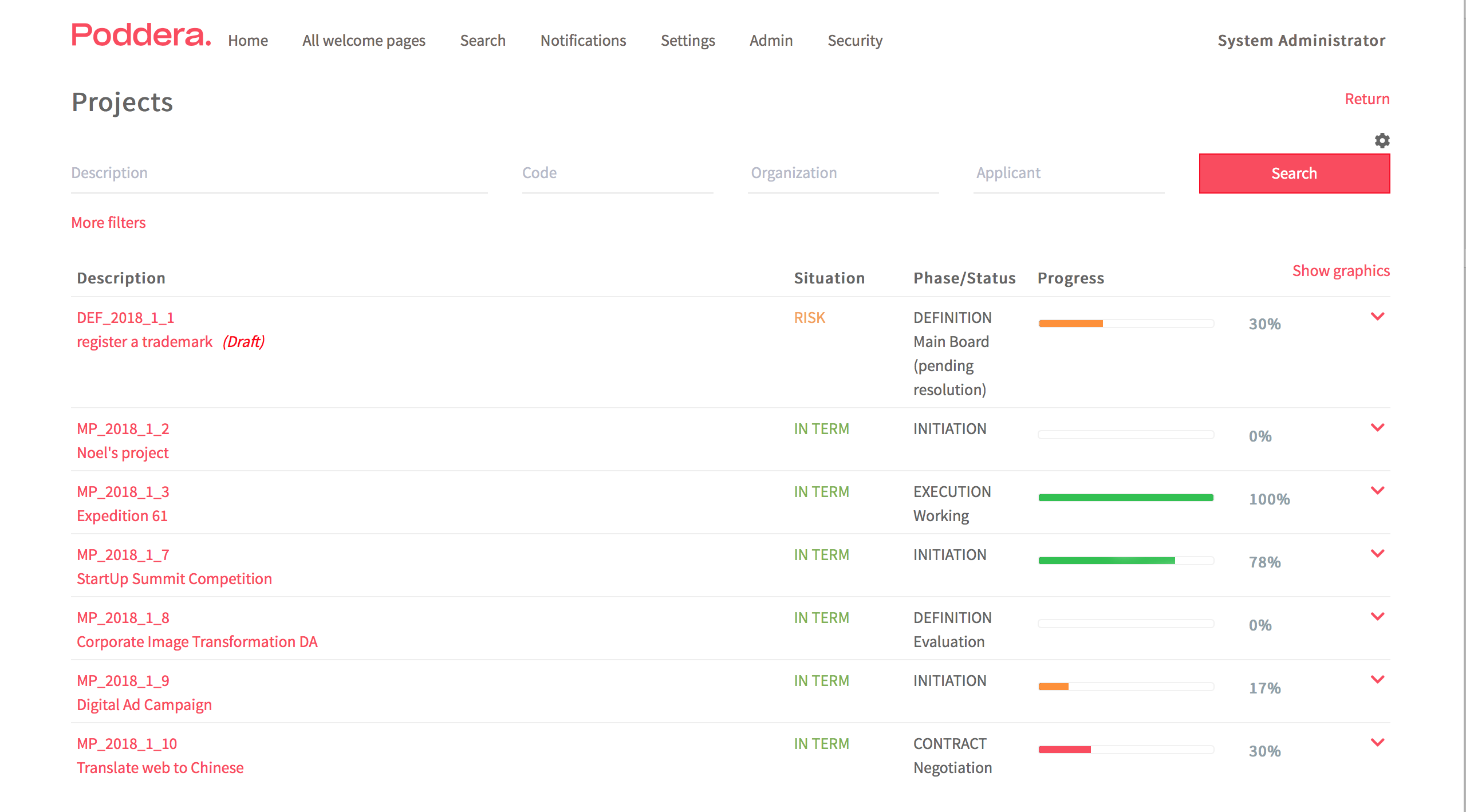Viewport: 1466px width, 812px height.
Task: Open the Notifications menu item
Action: [583, 41]
